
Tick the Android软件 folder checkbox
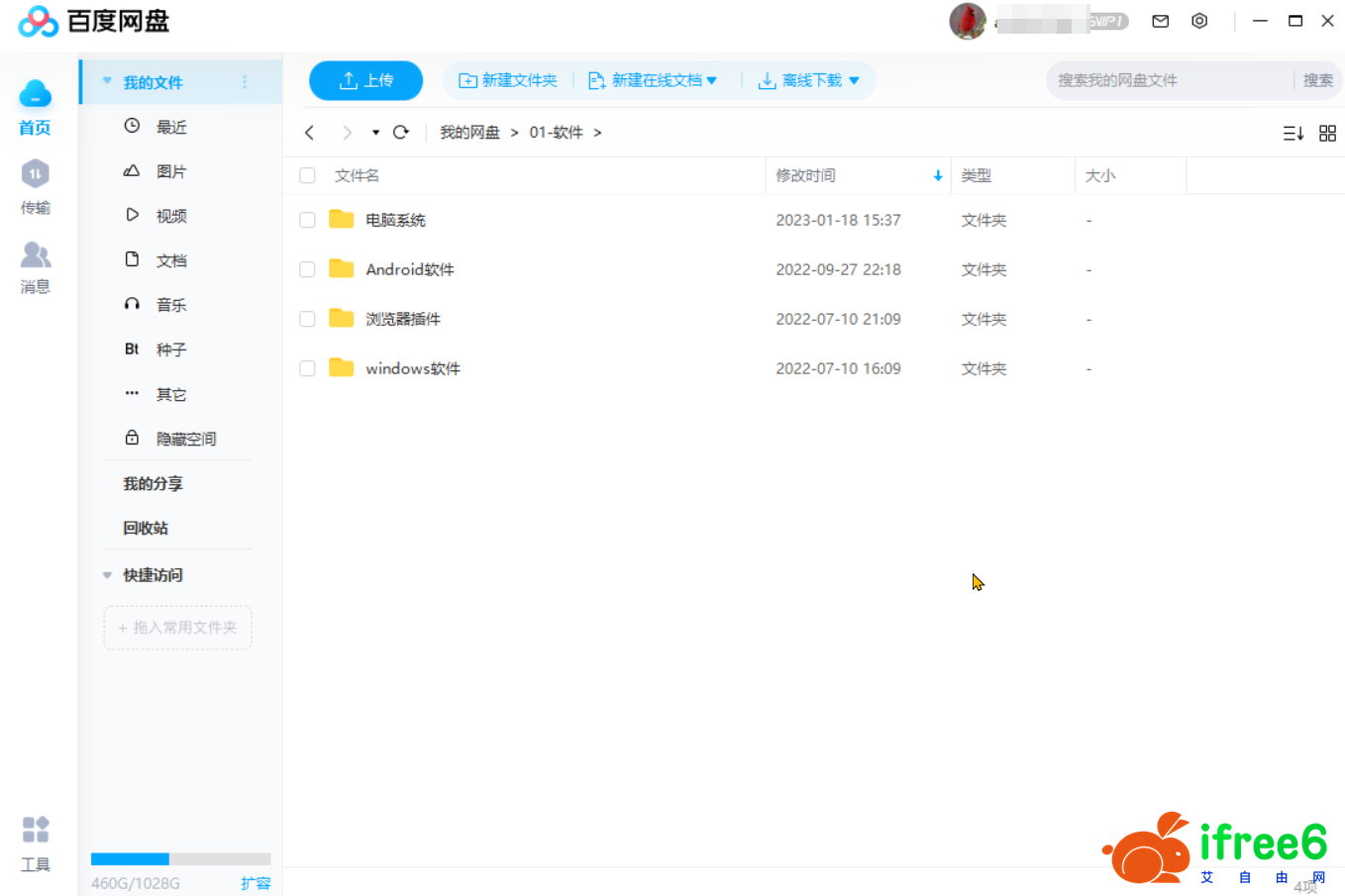tap(307, 269)
